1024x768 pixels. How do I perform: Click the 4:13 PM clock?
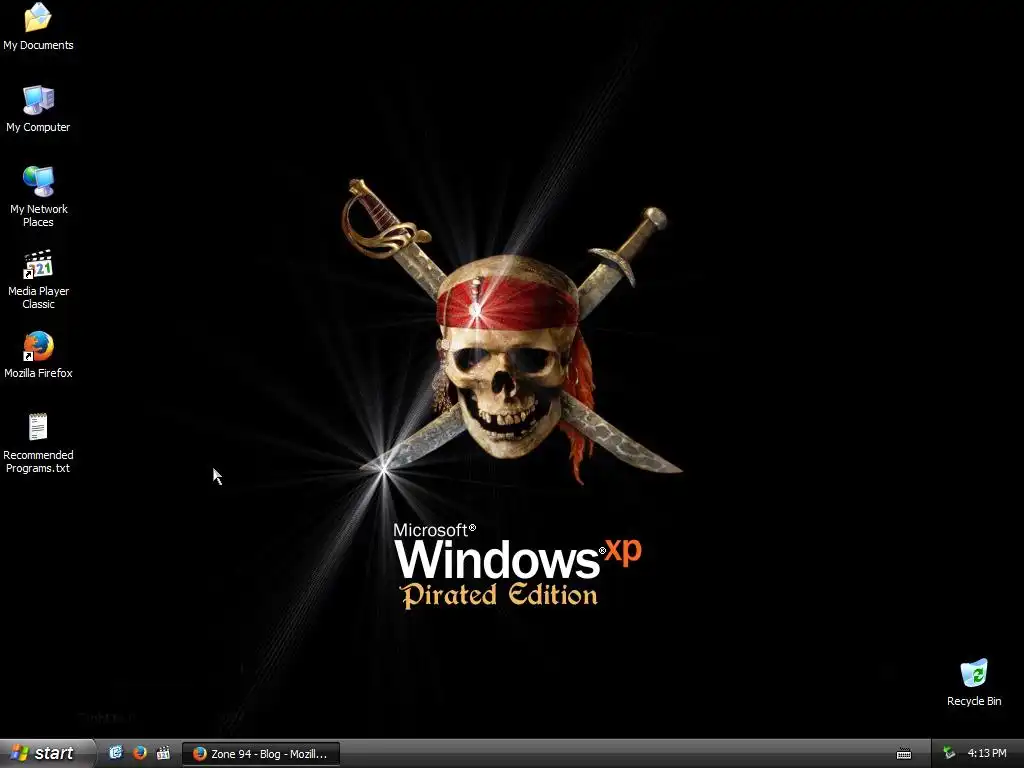pos(987,754)
